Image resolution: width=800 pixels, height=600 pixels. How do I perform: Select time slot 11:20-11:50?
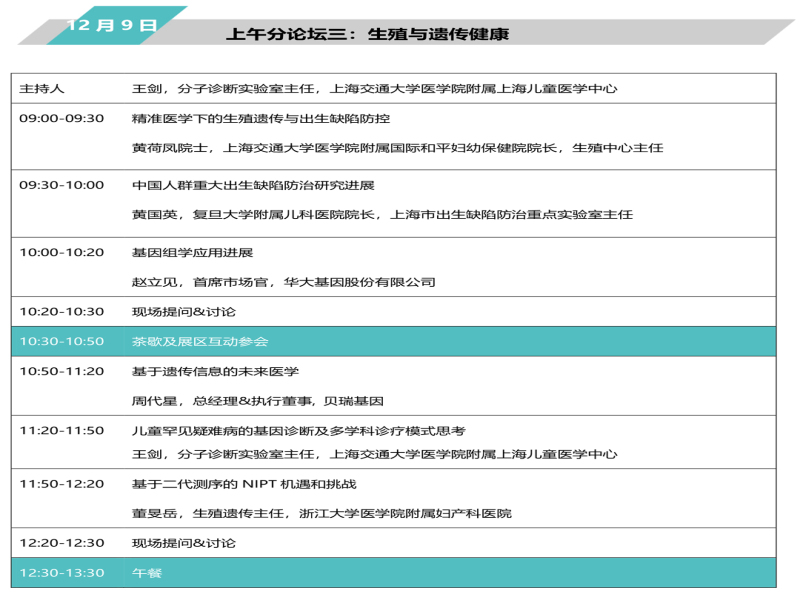coord(62,431)
